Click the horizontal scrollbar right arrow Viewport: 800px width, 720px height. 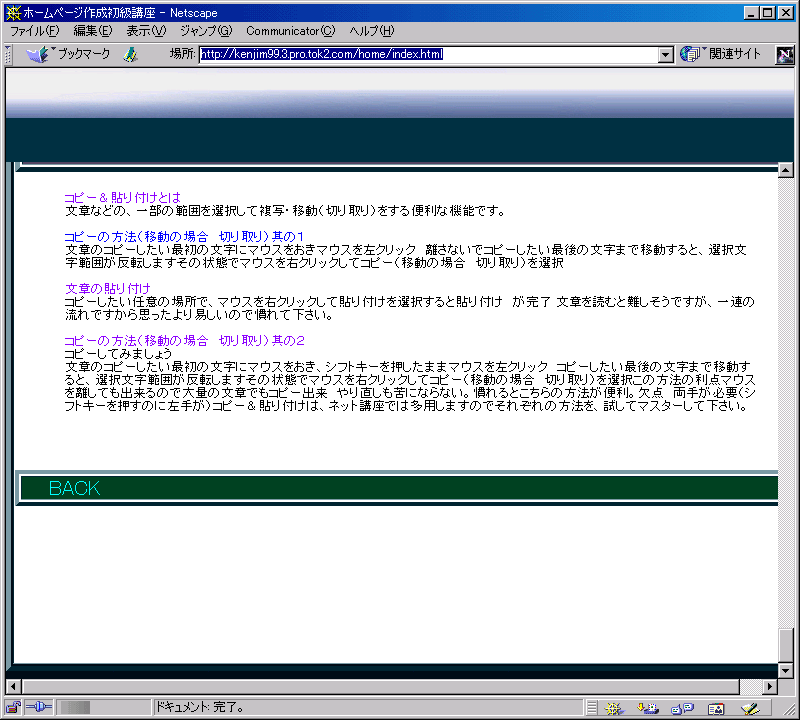pos(770,687)
